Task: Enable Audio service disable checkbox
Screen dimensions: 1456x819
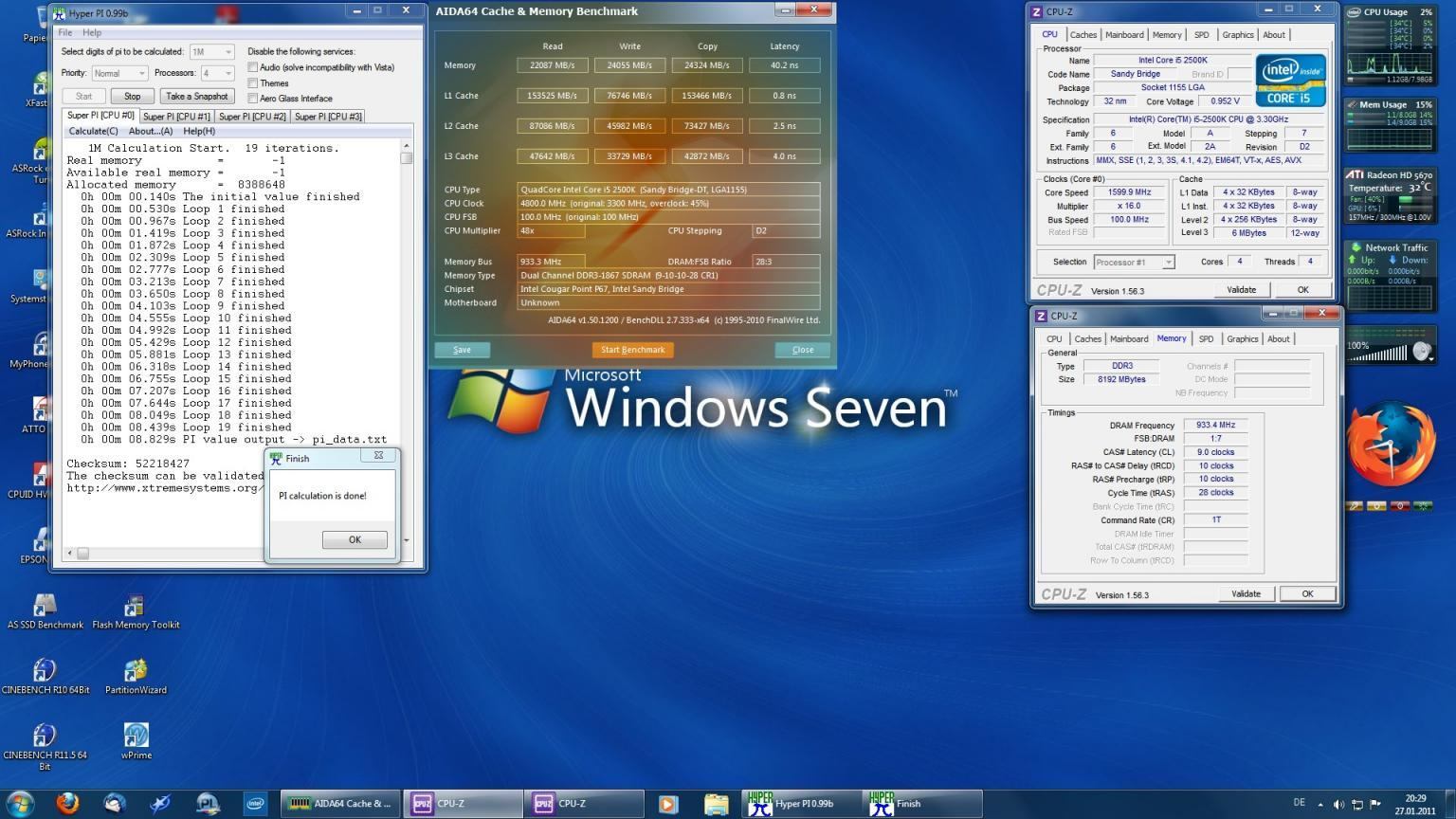Action: [253, 67]
